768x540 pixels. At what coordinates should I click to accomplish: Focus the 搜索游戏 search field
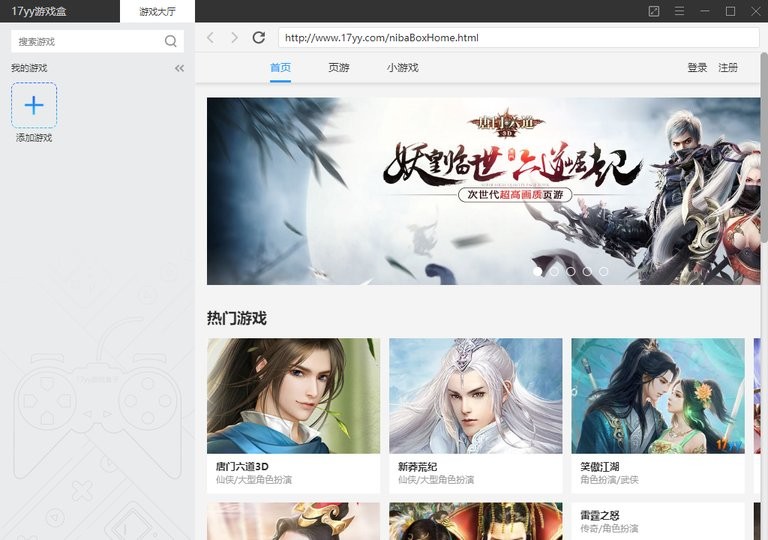97,41
